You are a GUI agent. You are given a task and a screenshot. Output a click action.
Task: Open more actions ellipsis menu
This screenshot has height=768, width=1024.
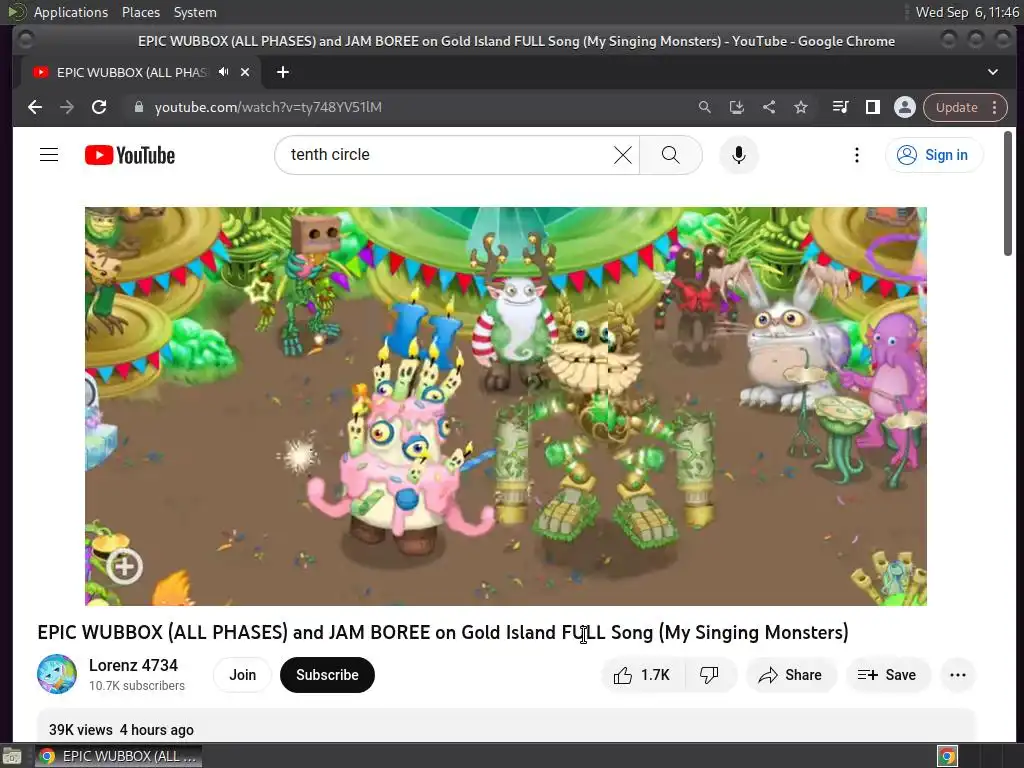(958, 675)
